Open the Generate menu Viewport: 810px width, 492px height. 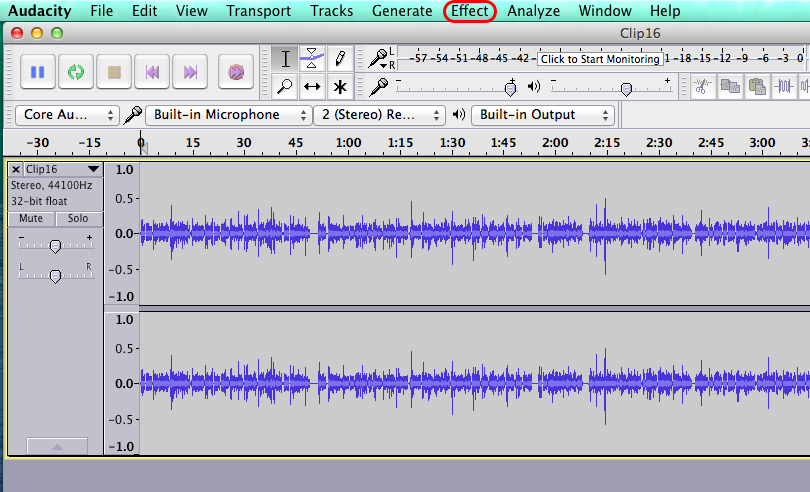(402, 11)
